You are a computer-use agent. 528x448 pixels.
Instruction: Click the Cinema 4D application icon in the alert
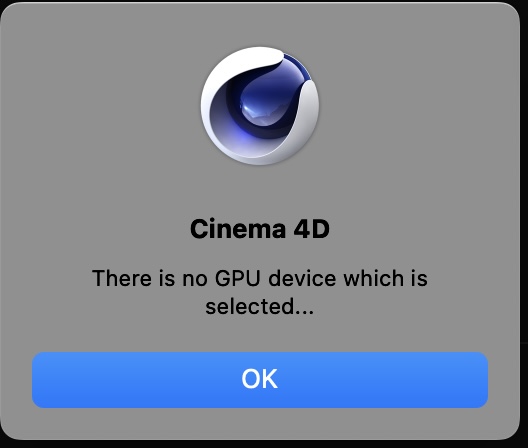[x=260, y=106]
